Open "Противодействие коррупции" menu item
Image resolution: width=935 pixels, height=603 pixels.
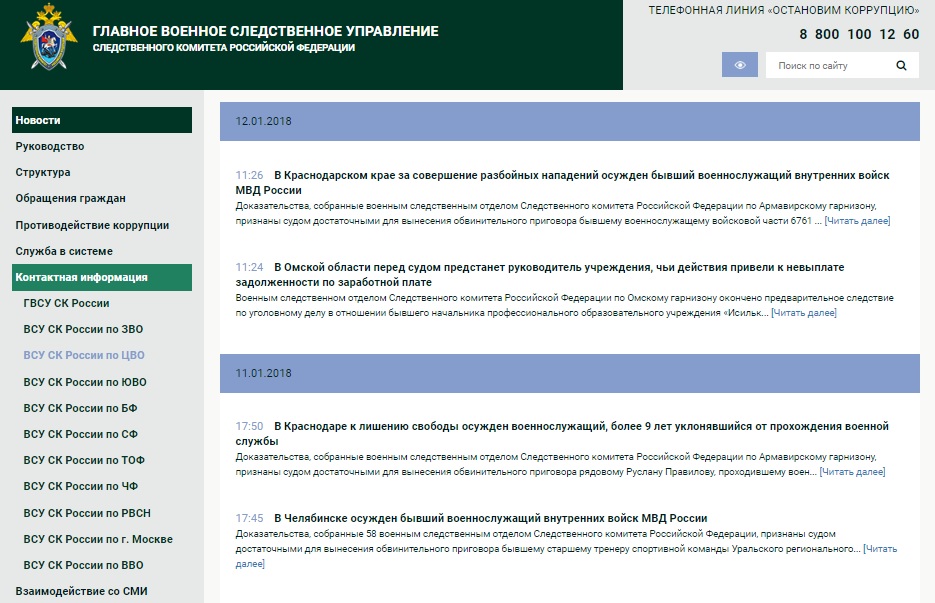[92, 225]
